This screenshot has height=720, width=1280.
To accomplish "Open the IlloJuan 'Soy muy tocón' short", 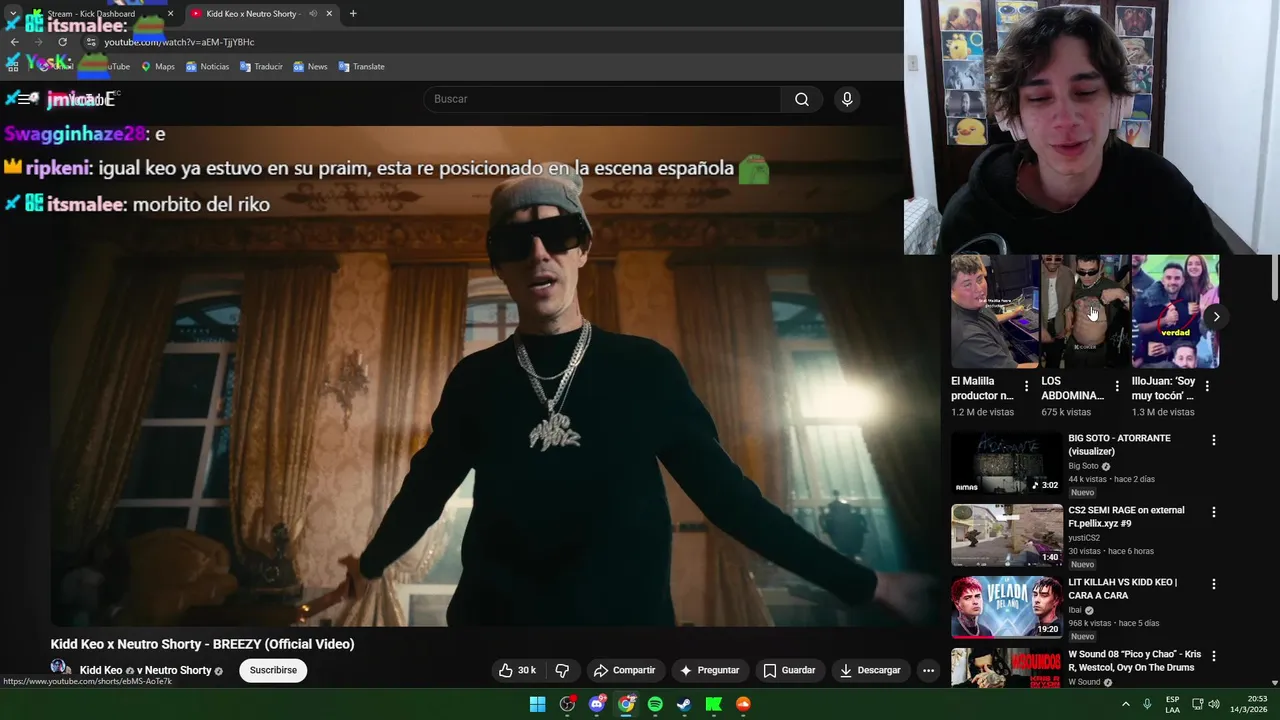I will [1175, 311].
